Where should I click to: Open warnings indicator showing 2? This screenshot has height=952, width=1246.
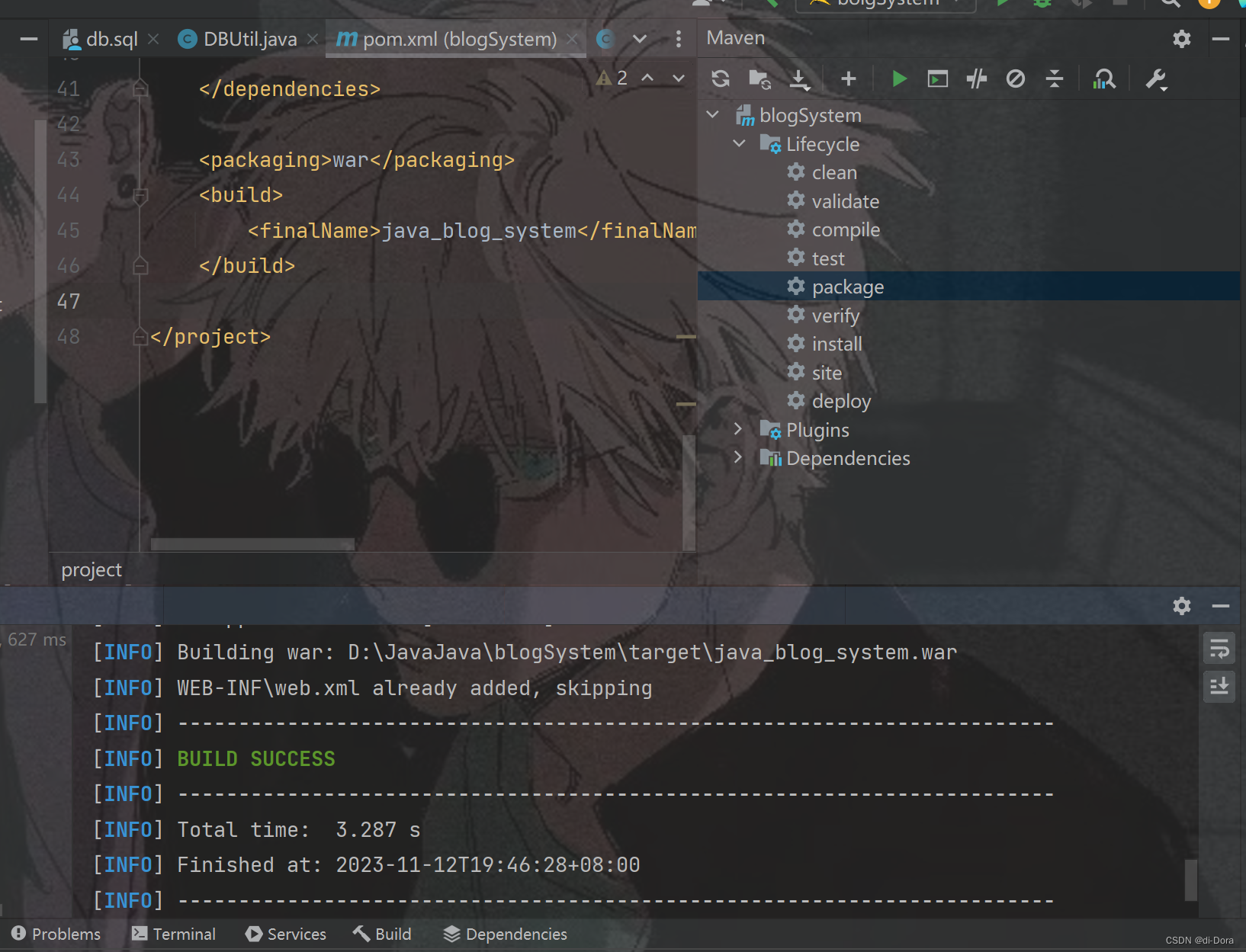[612, 79]
